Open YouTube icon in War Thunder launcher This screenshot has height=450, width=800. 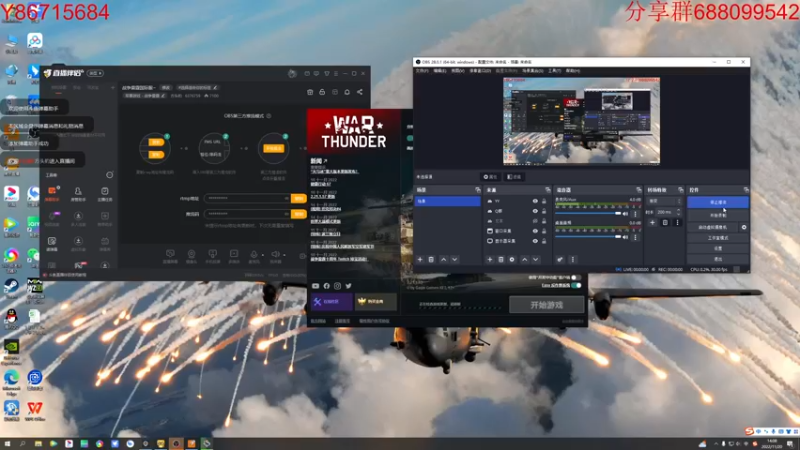click(315, 286)
